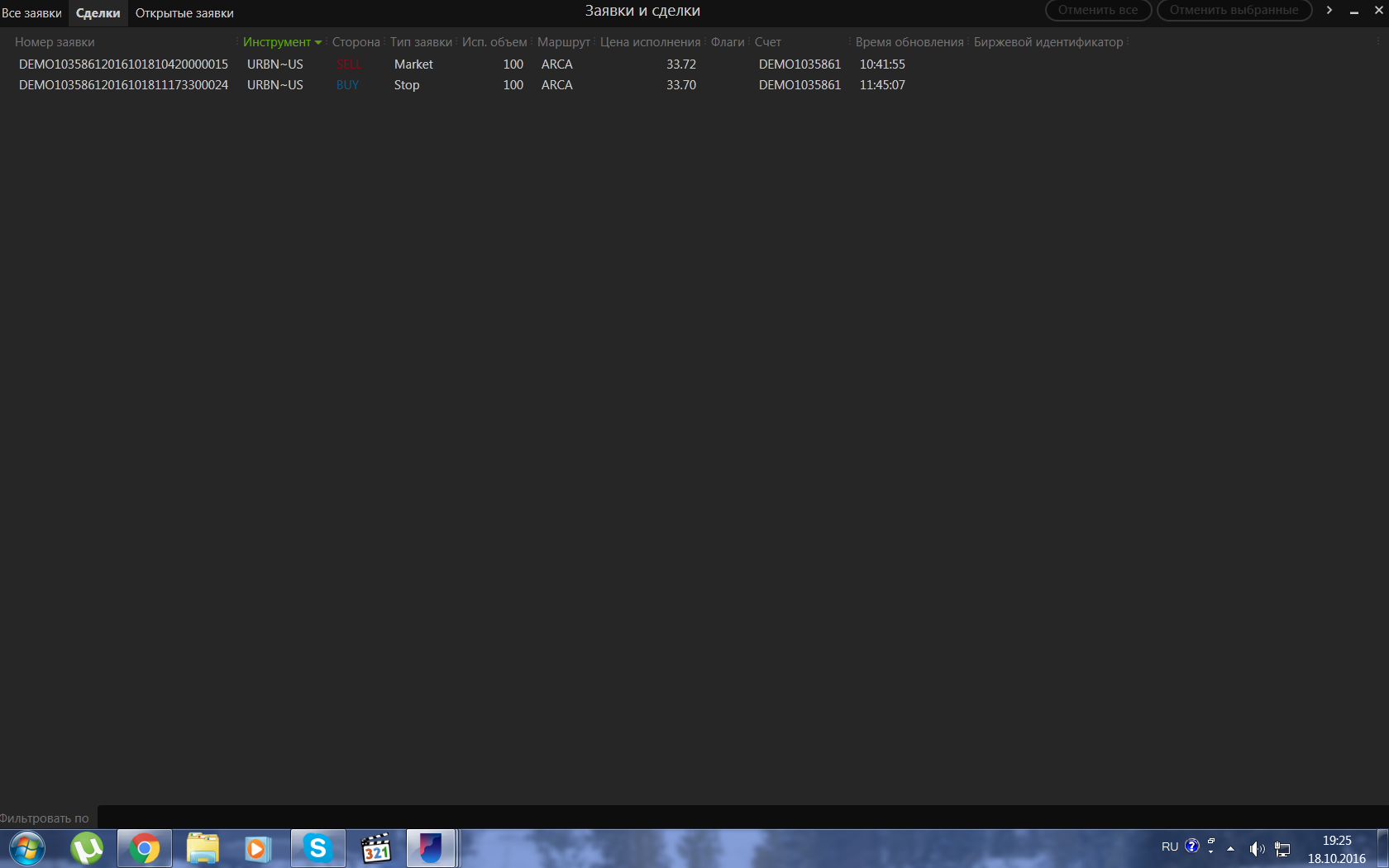The image size is (1389, 868).
Task: Open uTorrent from the taskbar
Action: pyautogui.click(x=87, y=849)
